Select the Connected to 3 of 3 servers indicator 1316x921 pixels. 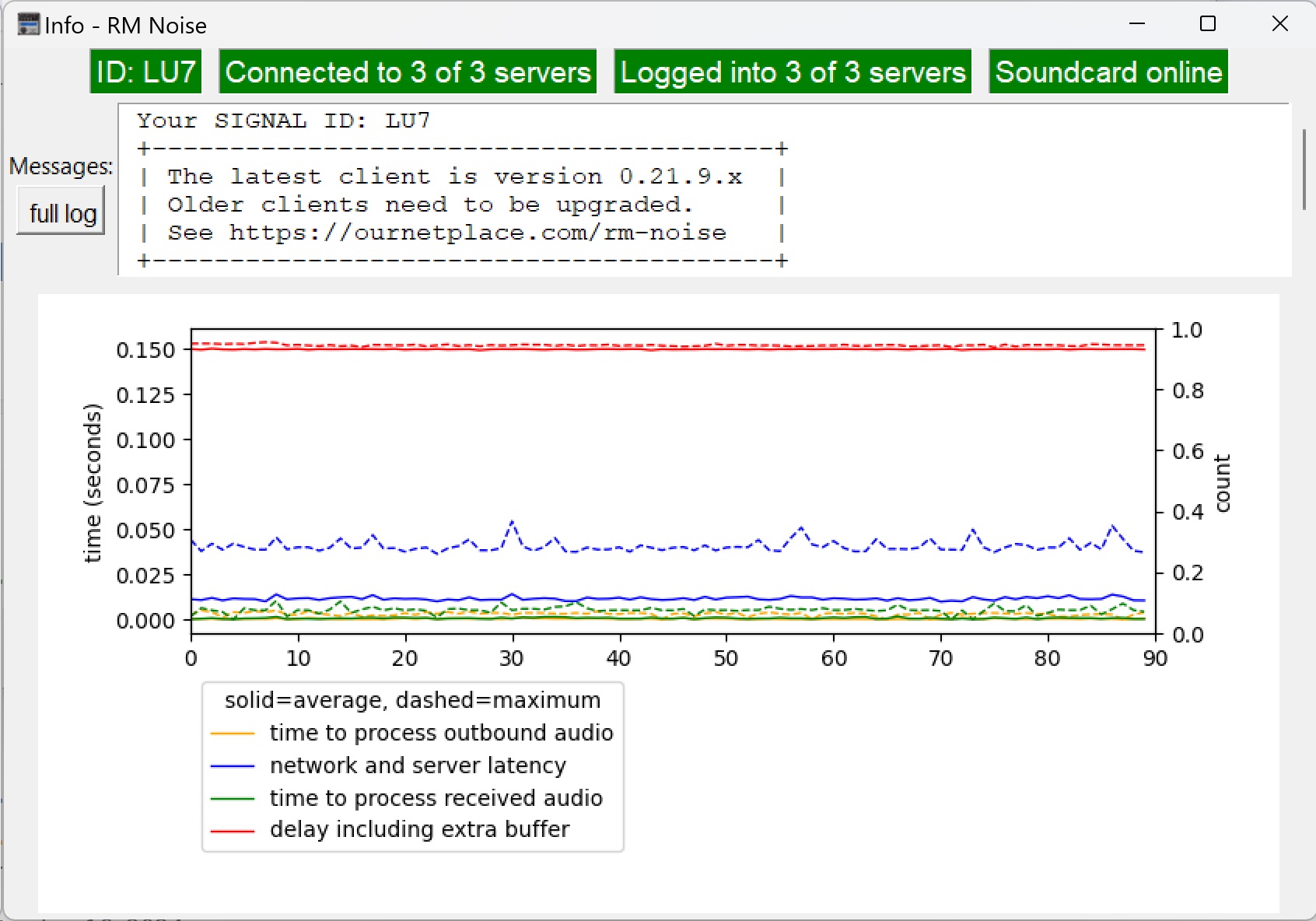tap(408, 72)
